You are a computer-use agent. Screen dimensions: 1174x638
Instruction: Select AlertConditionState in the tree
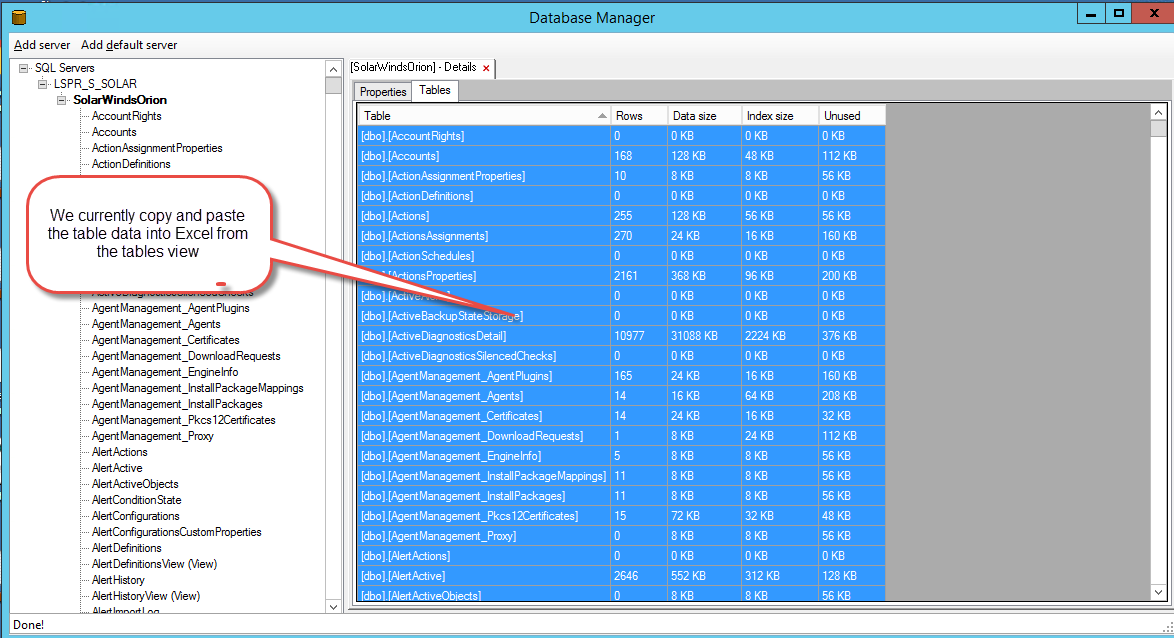pos(136,500)
